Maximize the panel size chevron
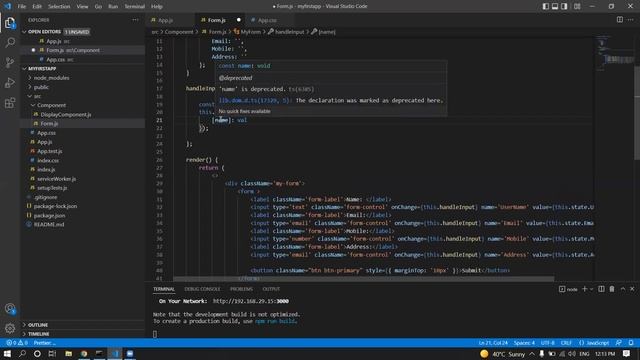The image size is (640, 360). 623,289
